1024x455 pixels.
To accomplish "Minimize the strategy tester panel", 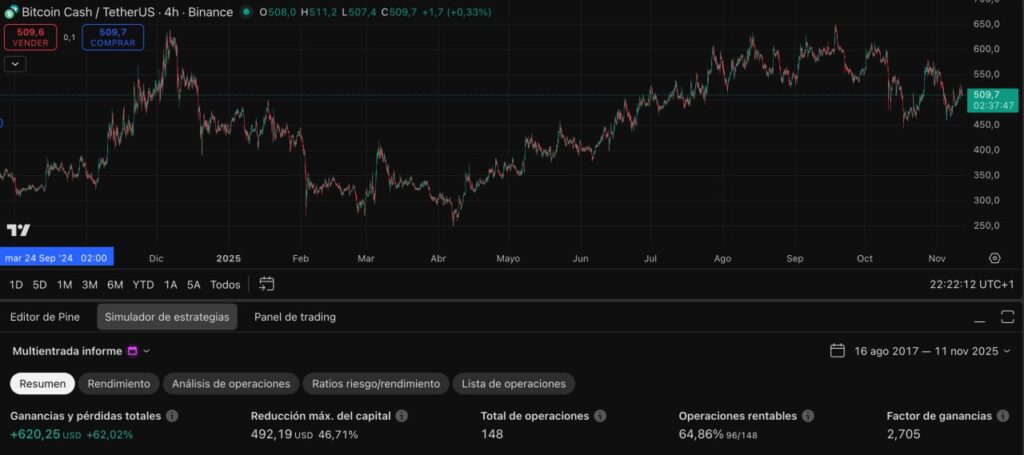I will click(980, 317).
